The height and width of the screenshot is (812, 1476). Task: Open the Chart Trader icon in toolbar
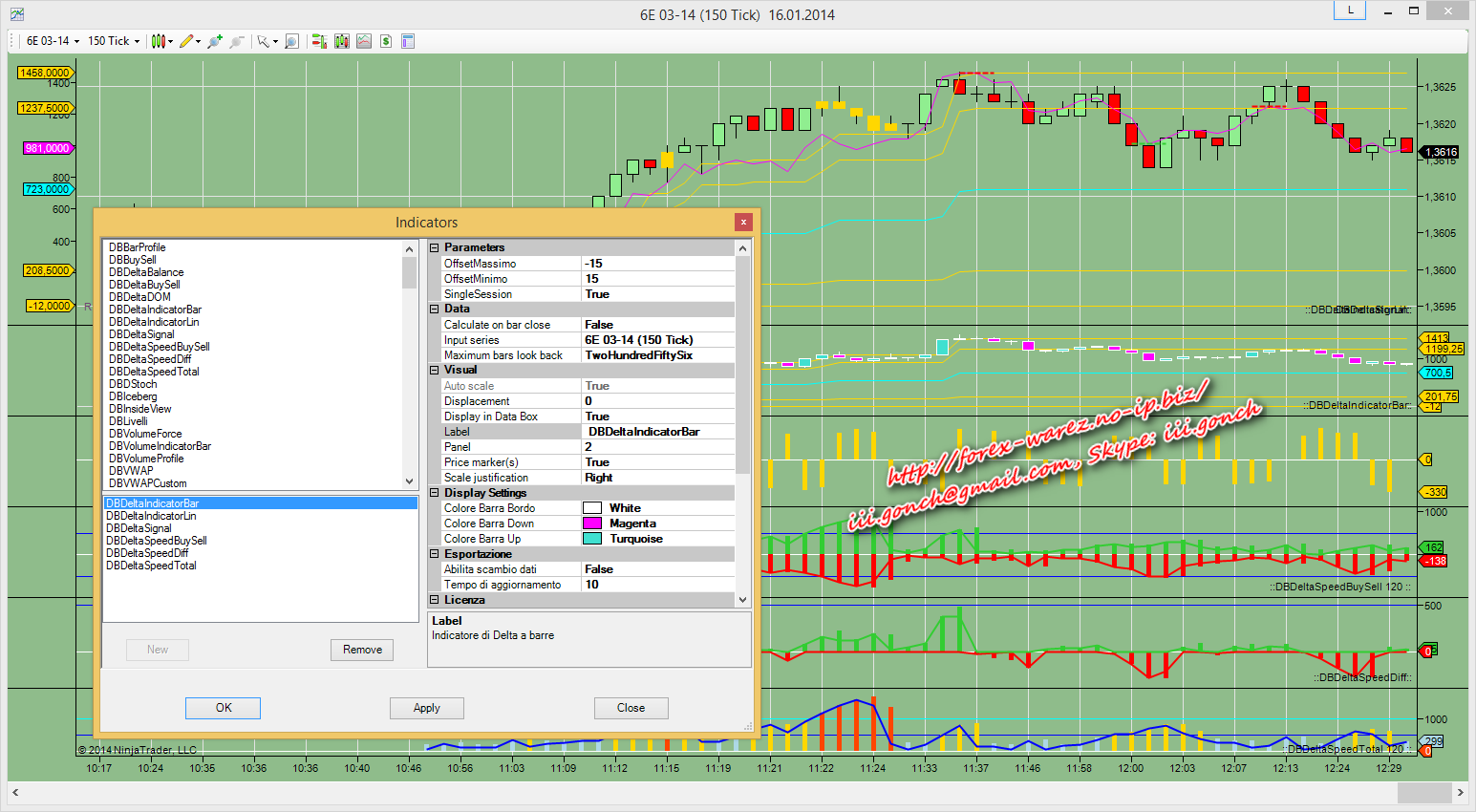pyautogui.click(x=319, y=41)
